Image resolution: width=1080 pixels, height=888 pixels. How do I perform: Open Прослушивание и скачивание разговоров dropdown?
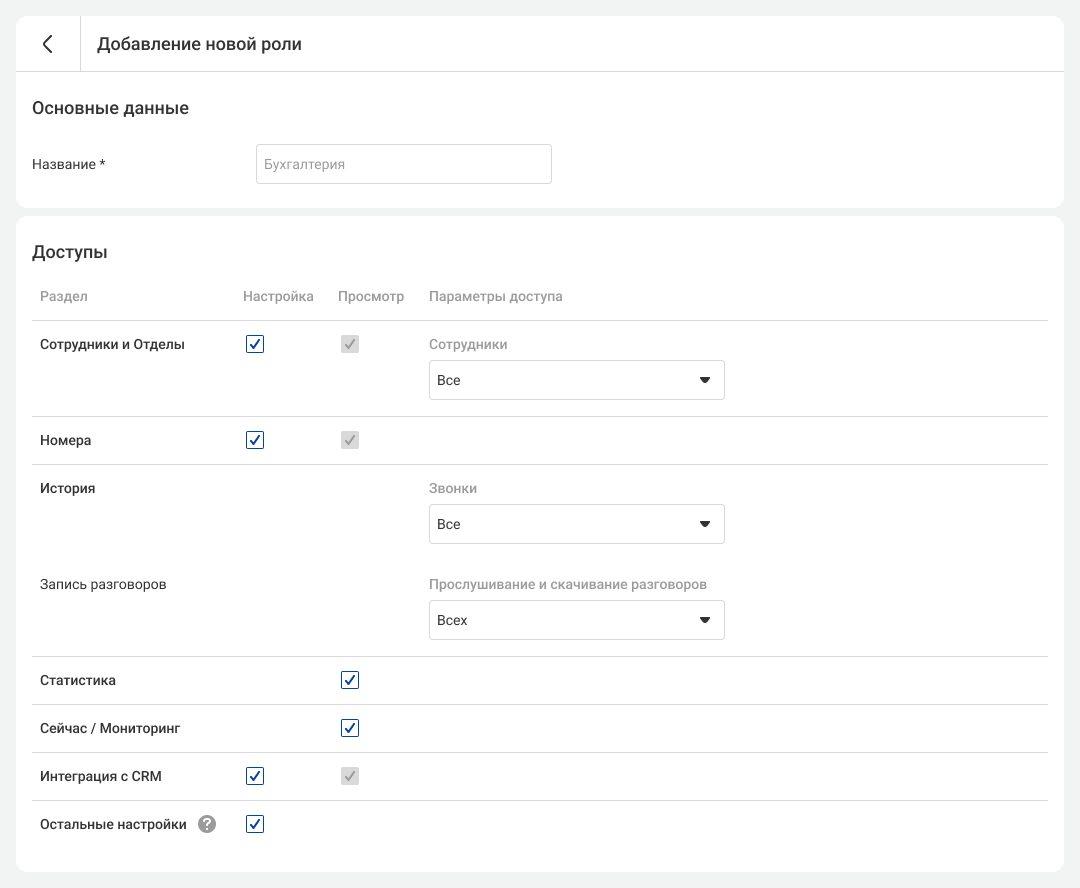pyautogui.click(x=576, y=620)
